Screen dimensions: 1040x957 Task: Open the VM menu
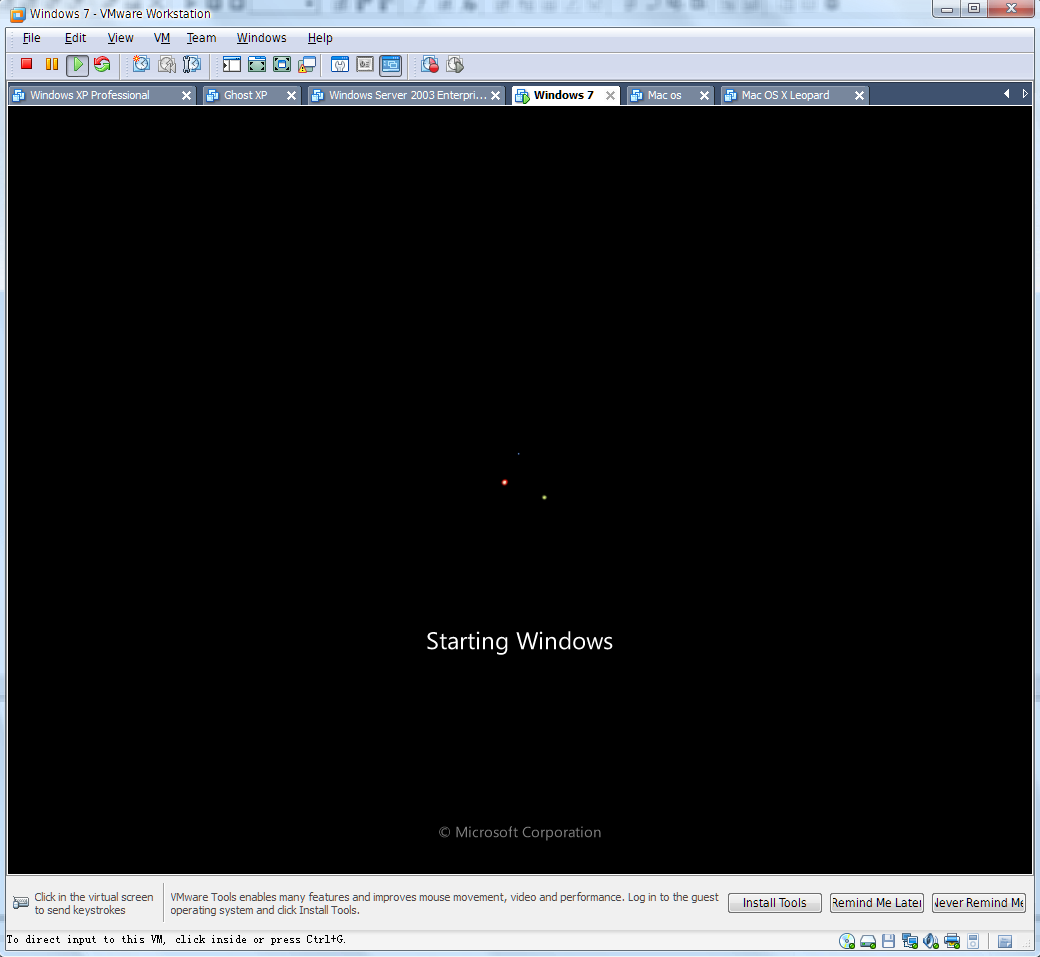pyautogui.click(x=162, y=38)
